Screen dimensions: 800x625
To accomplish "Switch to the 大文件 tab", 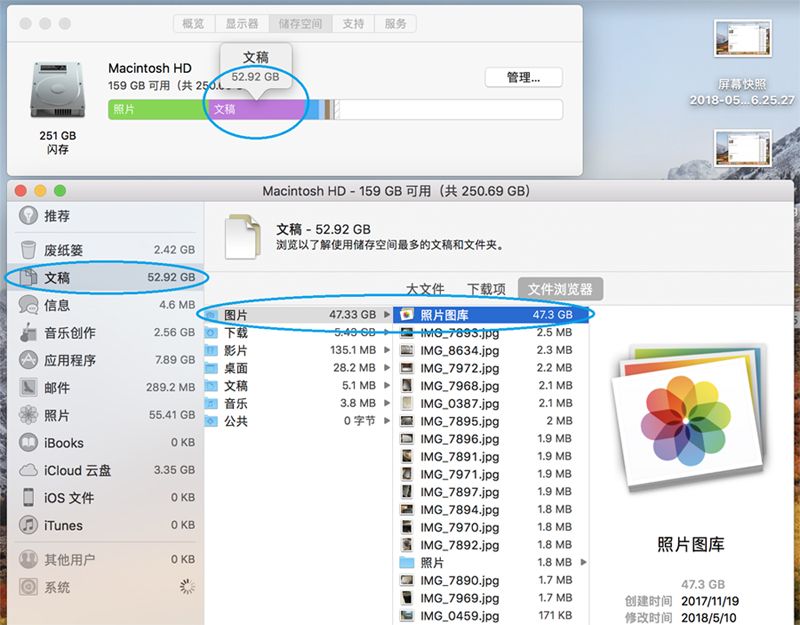I will (x=425, y=289).
